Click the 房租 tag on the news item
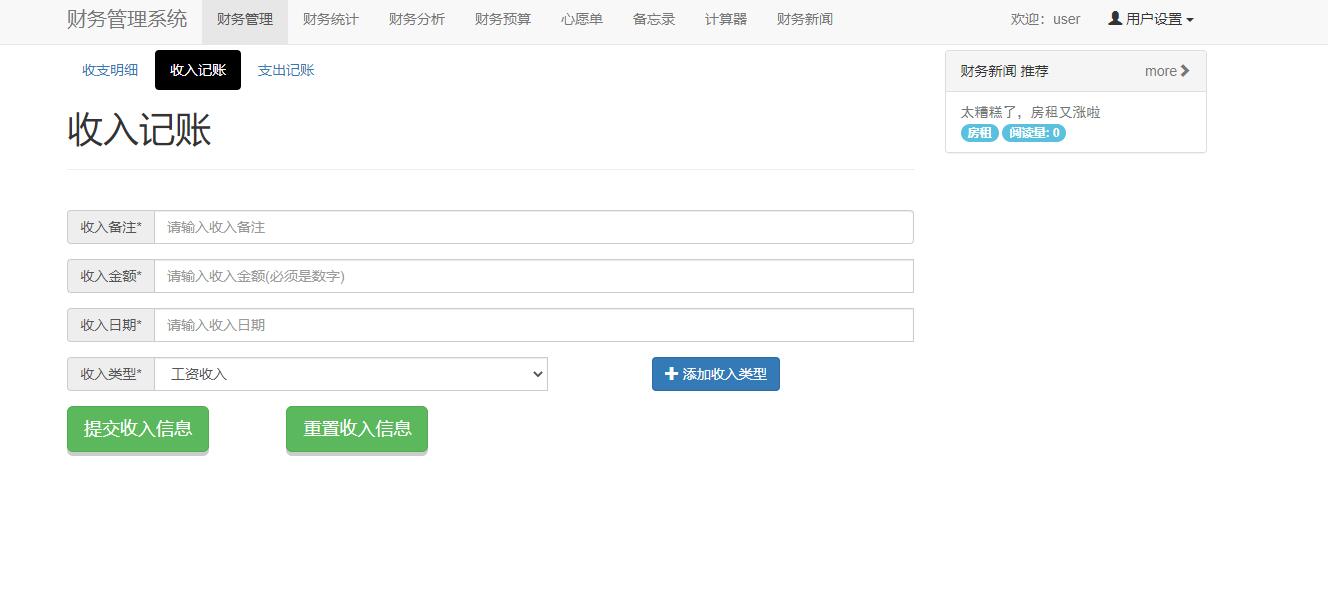Image resolution: width=1328 pixels, height=605 pixels. click(x=977, y=133)
